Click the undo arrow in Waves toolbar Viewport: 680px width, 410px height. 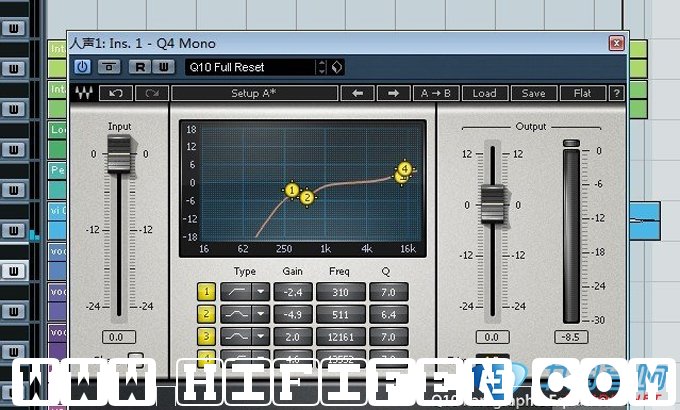116,93
